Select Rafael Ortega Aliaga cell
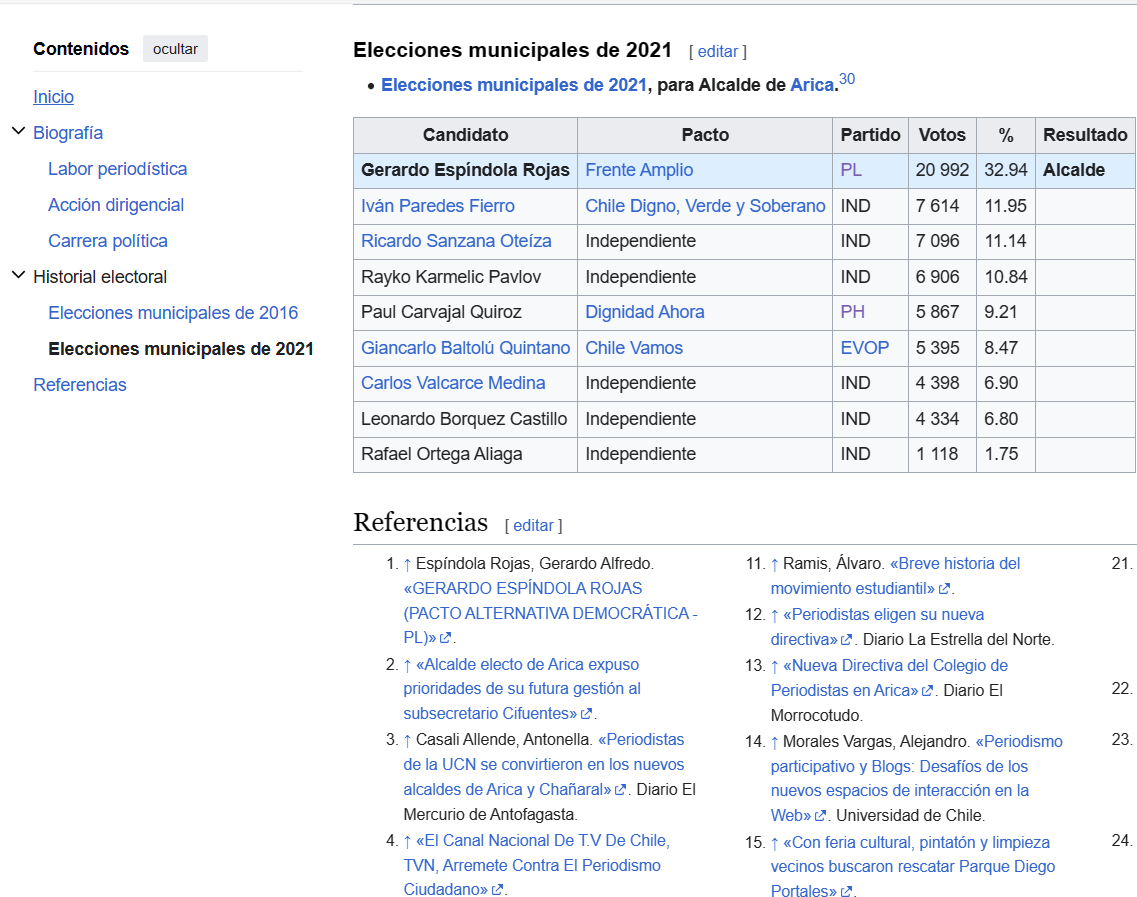Image resolution: width=1137 pixels, height=897 pixels. click(466, 455)
